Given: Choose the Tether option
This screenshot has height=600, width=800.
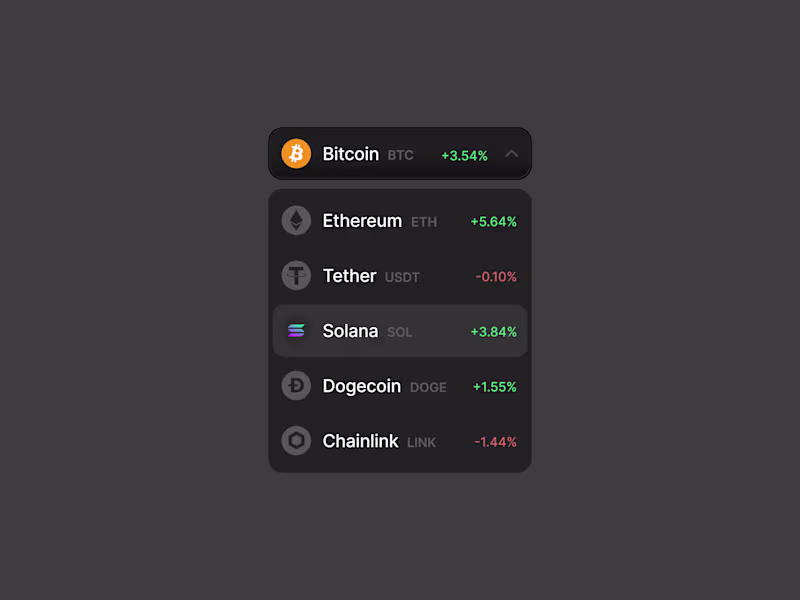Looking at the screenshot, I should click(x=350, y=276).
